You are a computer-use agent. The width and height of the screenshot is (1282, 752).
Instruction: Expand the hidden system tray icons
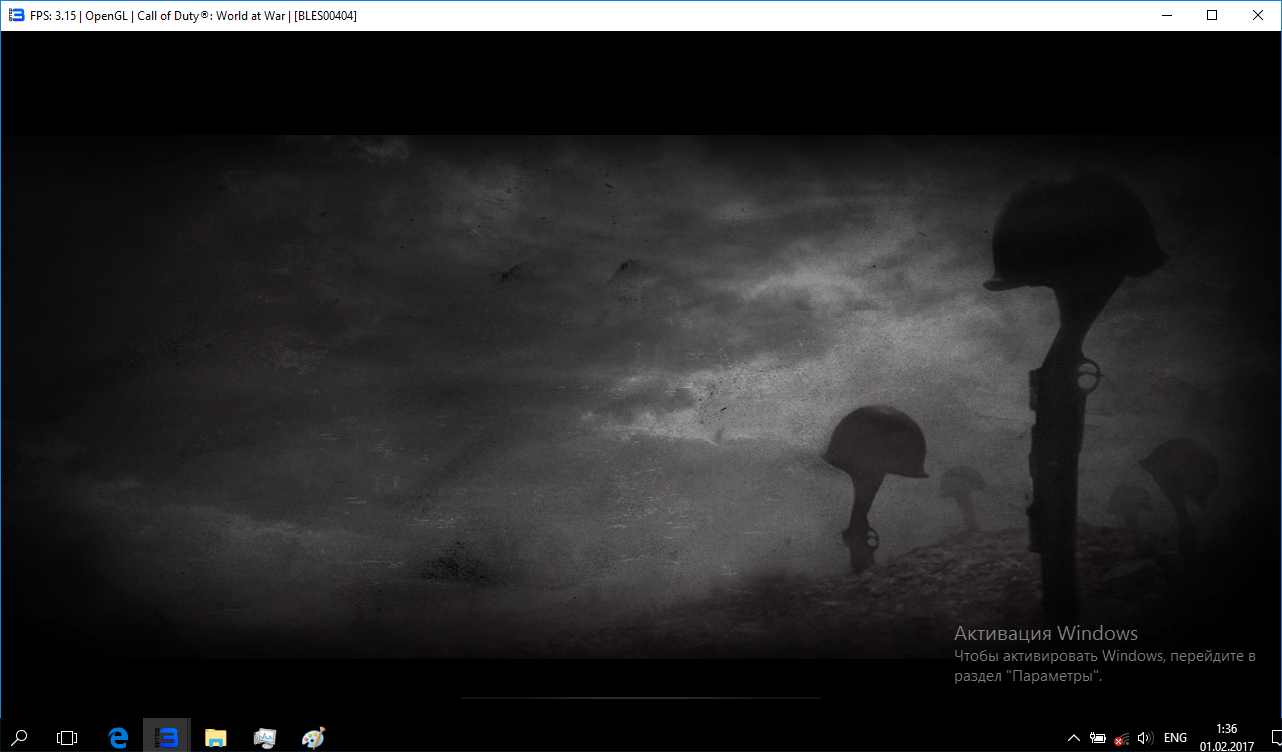[1073, 738]
